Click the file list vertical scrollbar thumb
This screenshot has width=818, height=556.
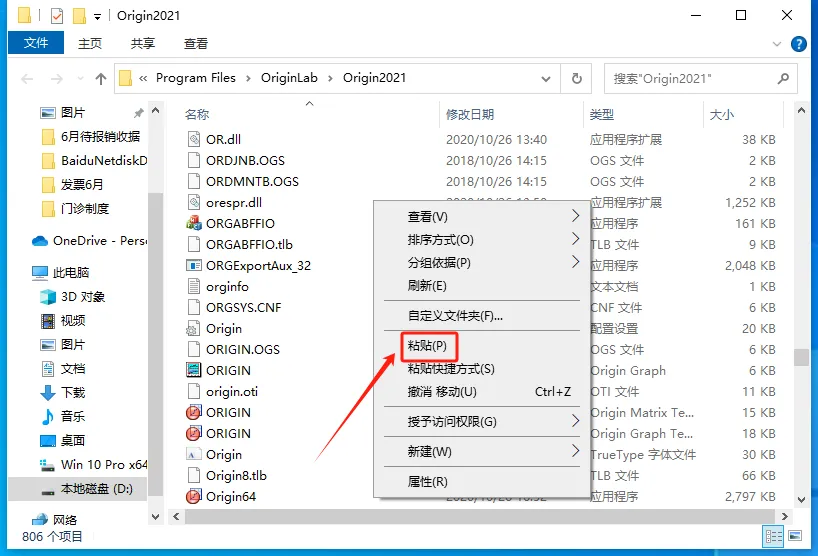(x=801, y=357)
